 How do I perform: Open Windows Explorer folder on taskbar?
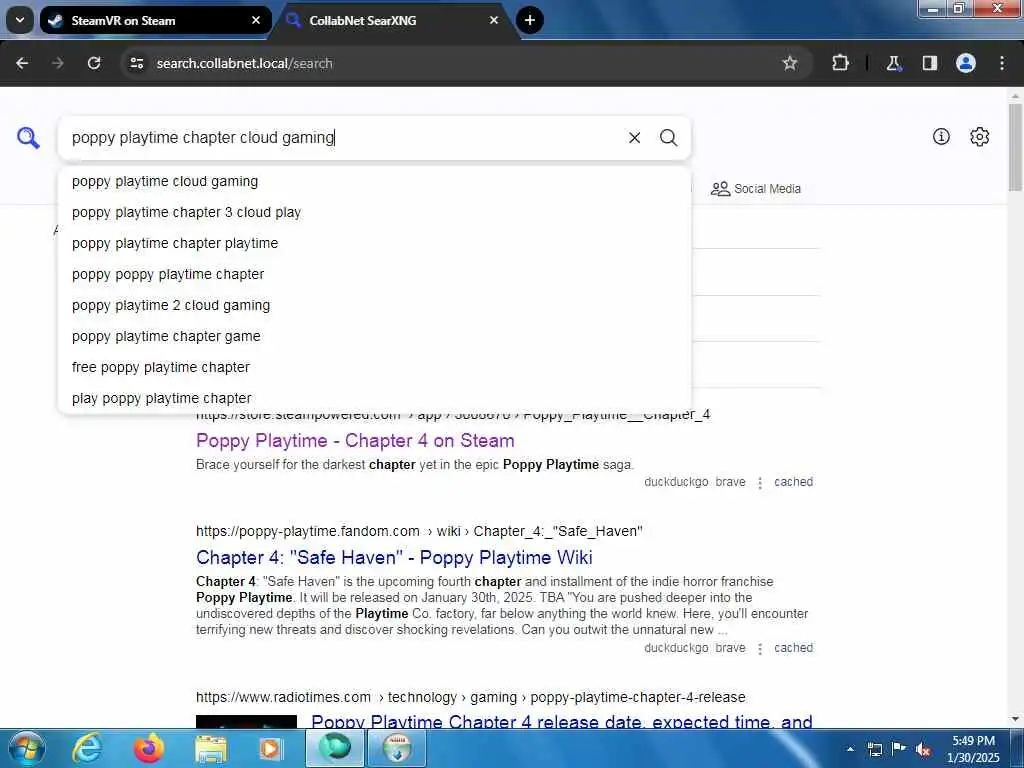click(x=210, y=748)
